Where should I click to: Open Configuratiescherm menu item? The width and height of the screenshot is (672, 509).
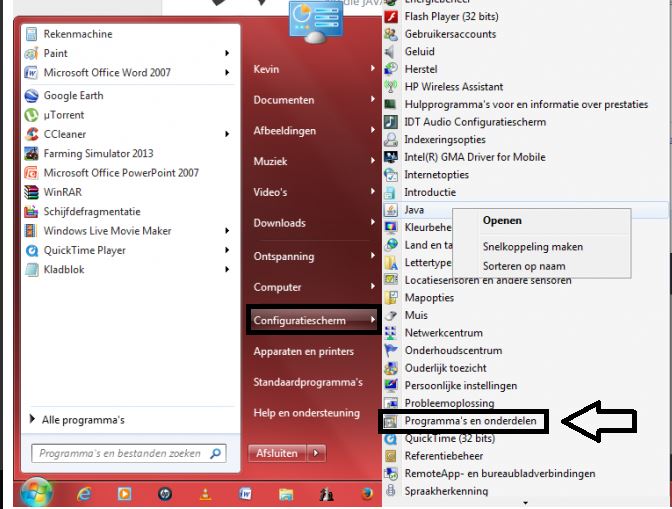coord(314,320)
